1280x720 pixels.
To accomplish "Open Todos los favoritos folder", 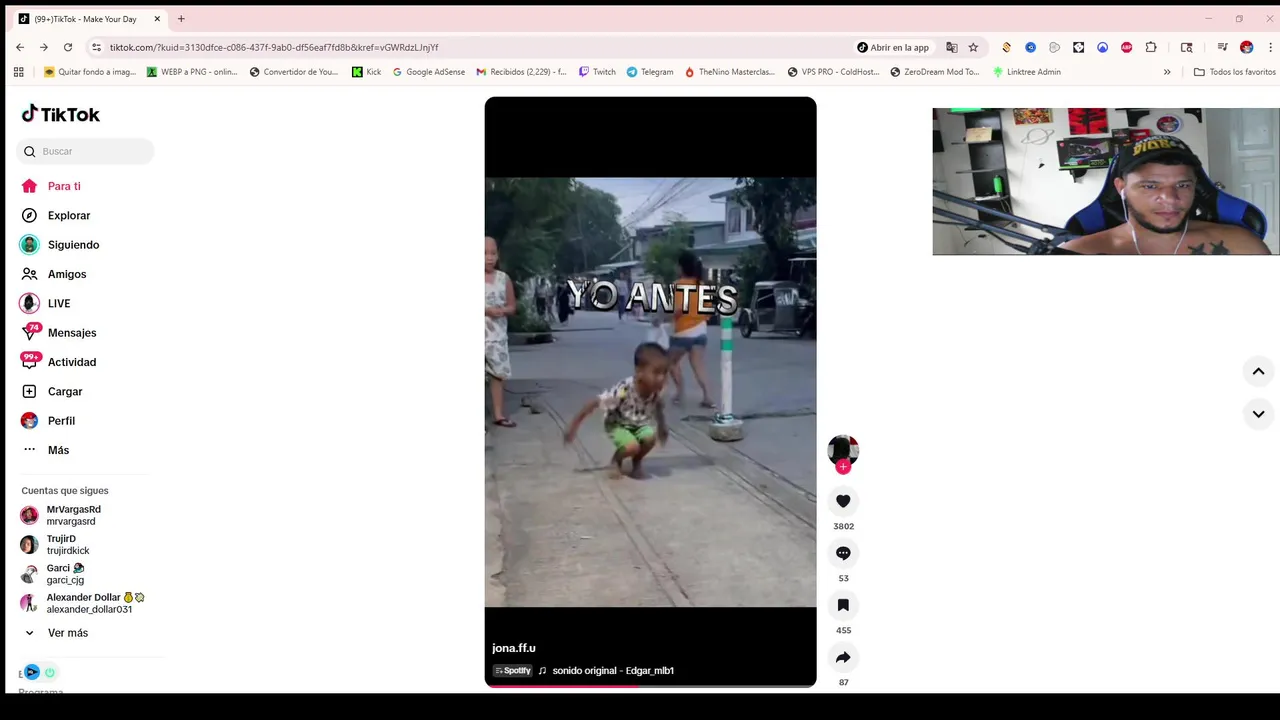I will click(1235, 72).
